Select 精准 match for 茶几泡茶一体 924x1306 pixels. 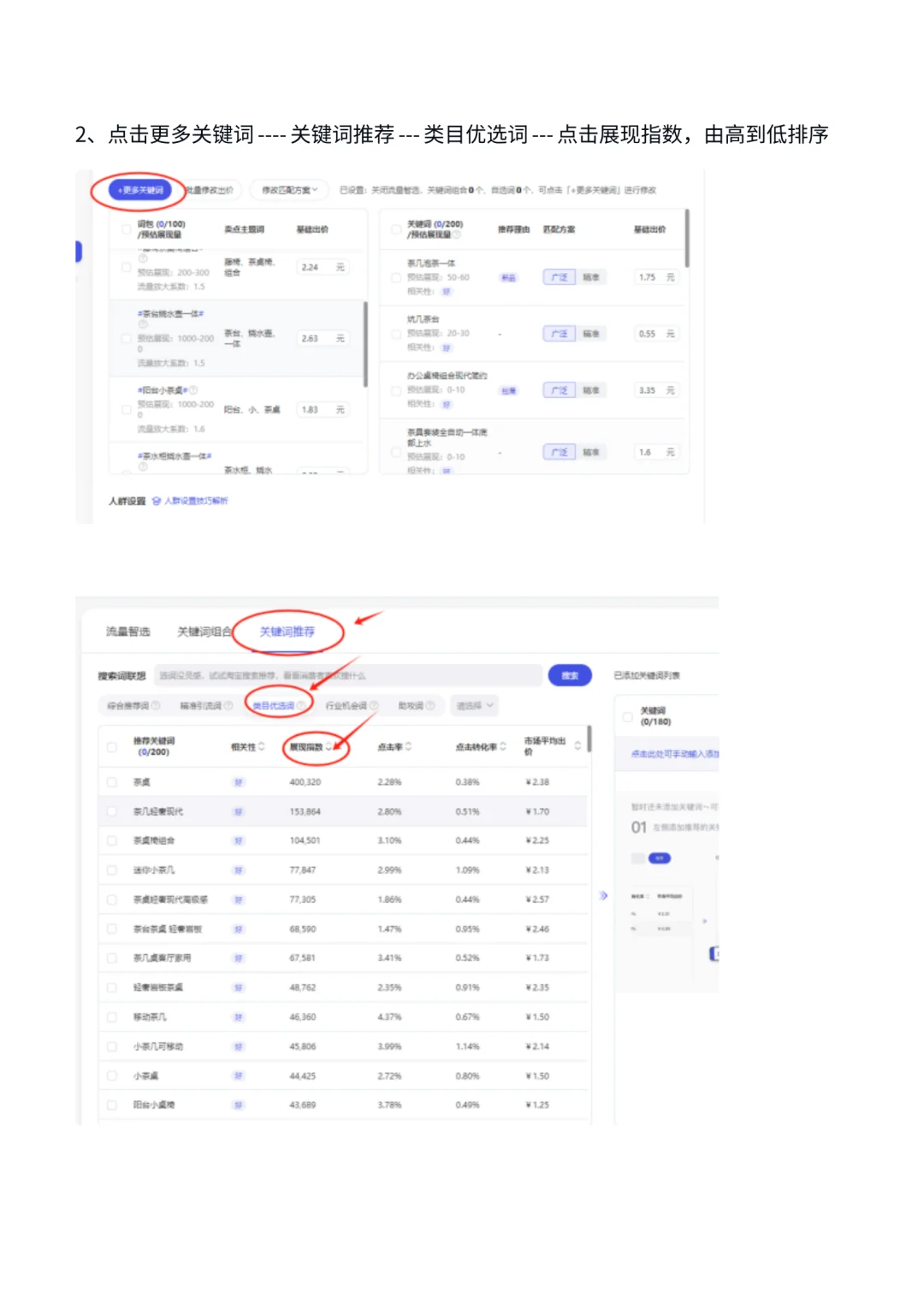pos(591,277)
